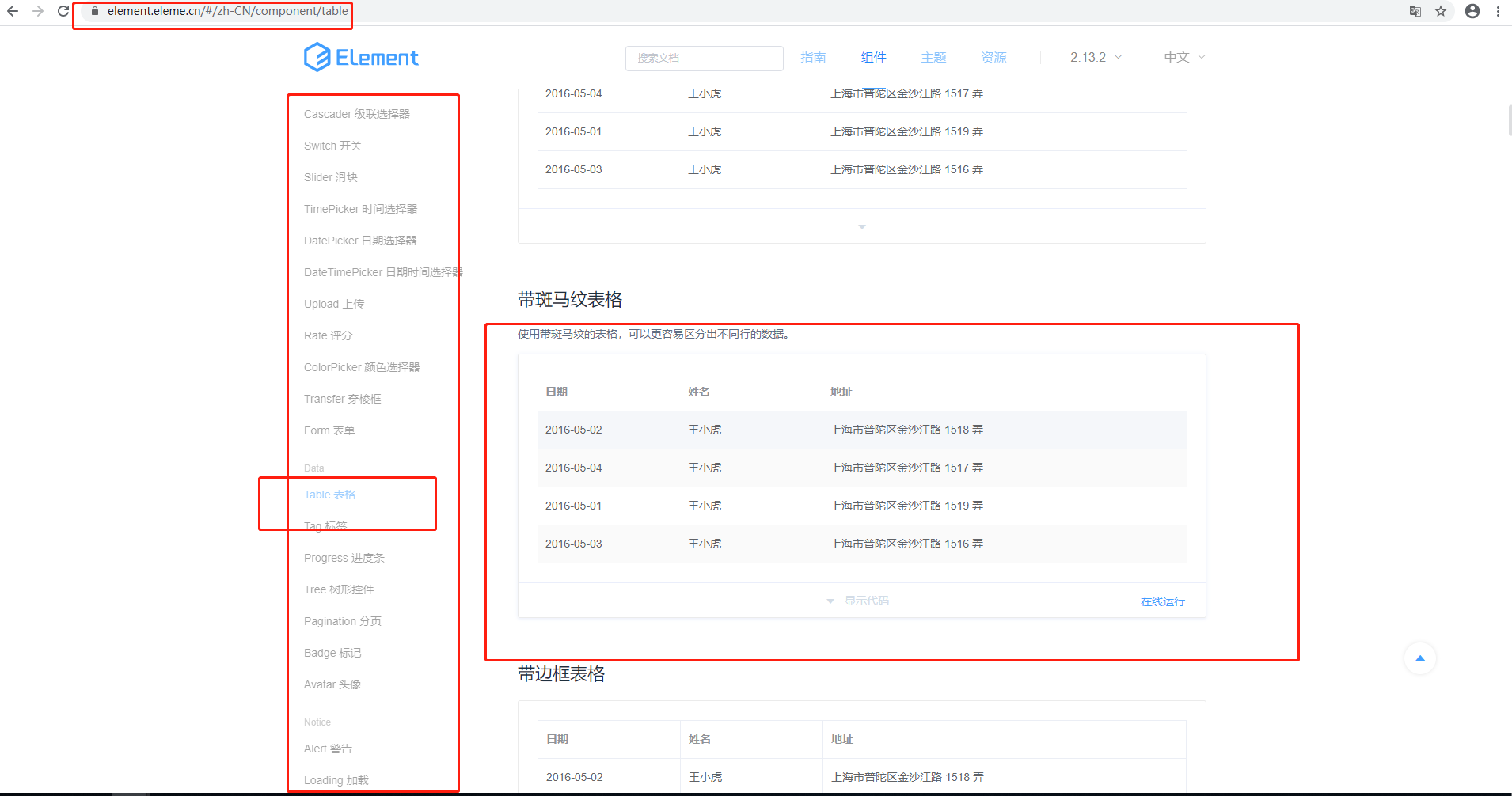The height and width of the screenshot is (796, 1512).
Task: Click 地址 header in bordered table
Action: pos(842,739)
